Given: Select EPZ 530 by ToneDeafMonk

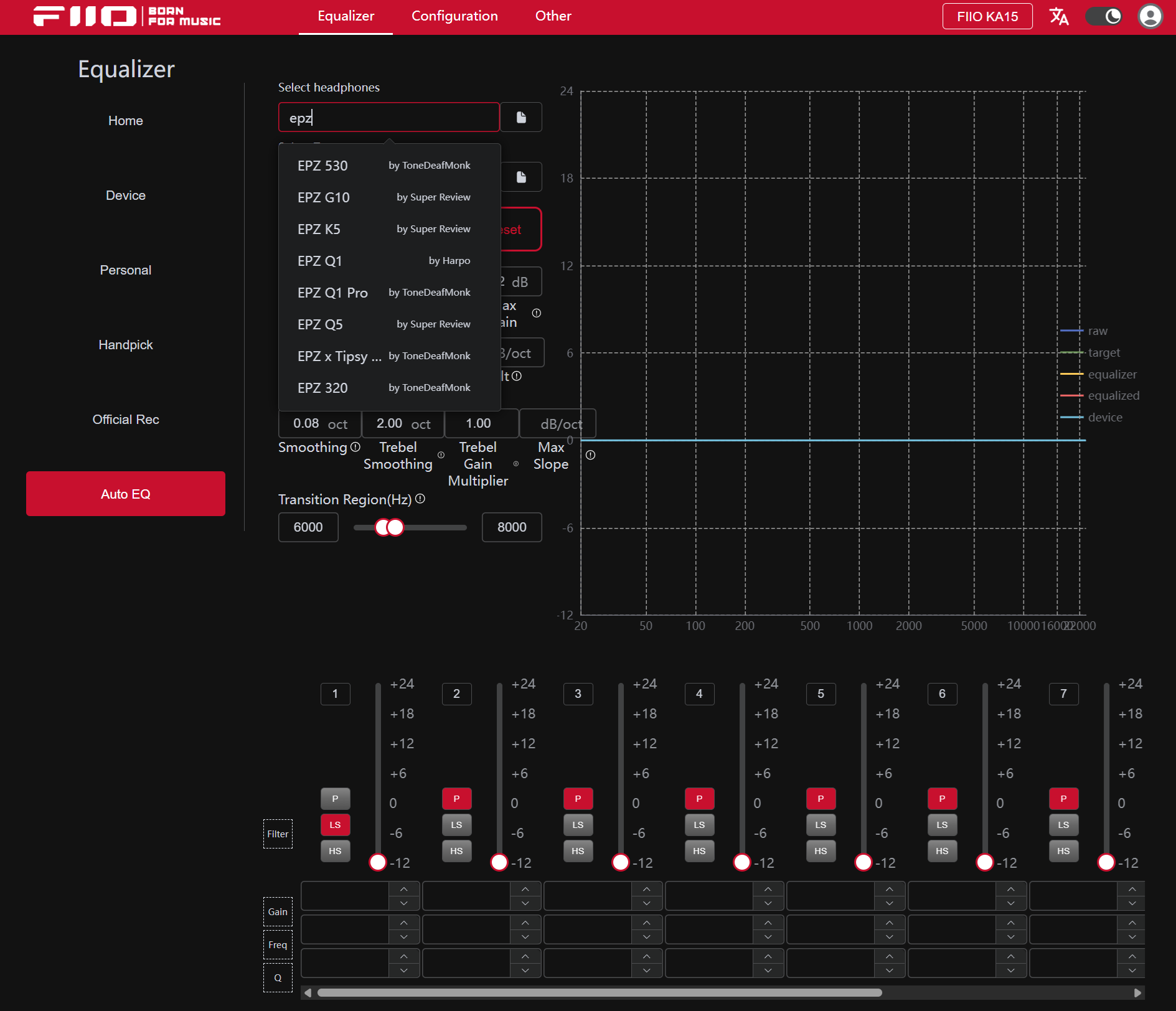Looking at the screenshot, I should (389, 166).
